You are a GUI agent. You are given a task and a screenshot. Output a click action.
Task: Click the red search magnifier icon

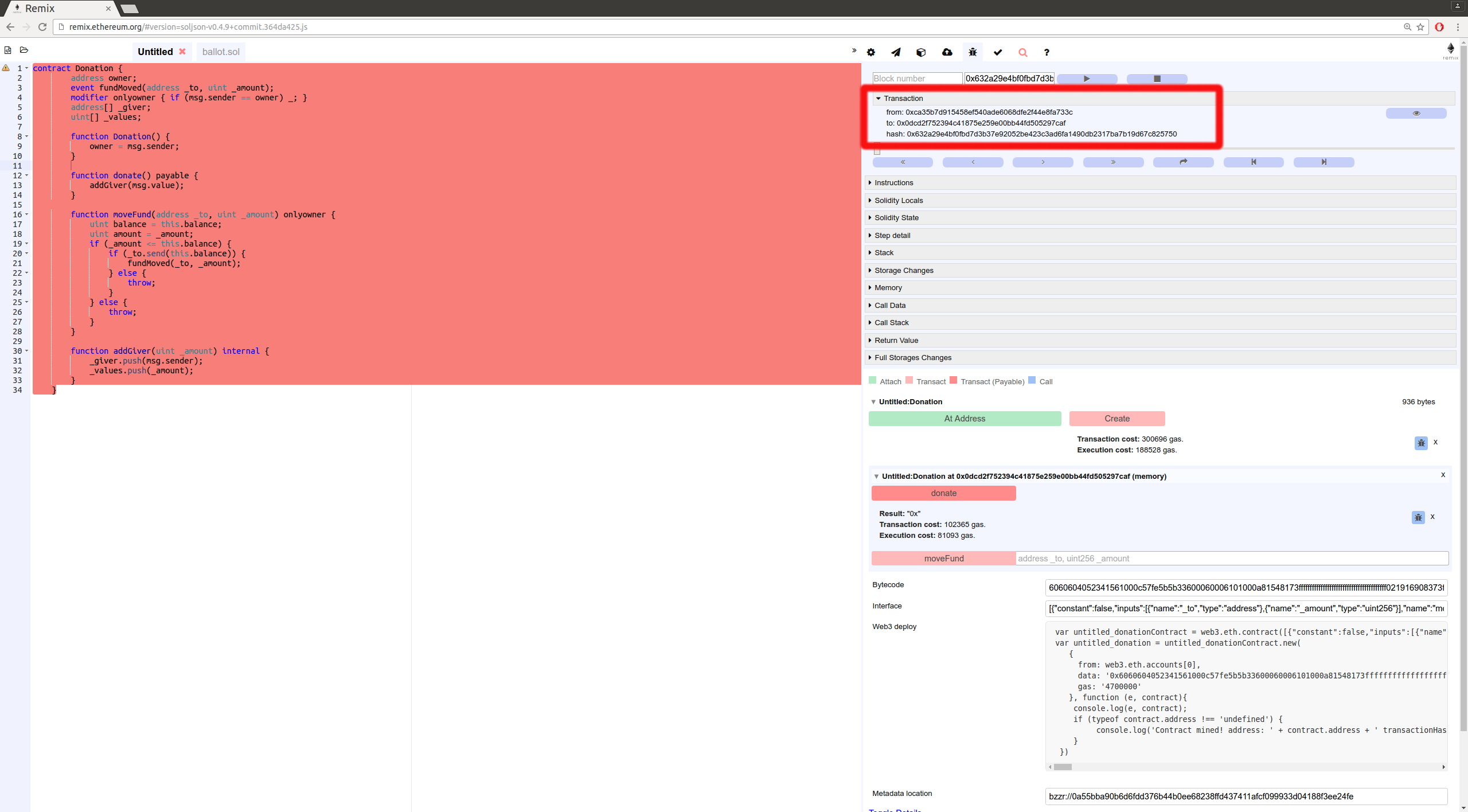(x=1022, y=52)
